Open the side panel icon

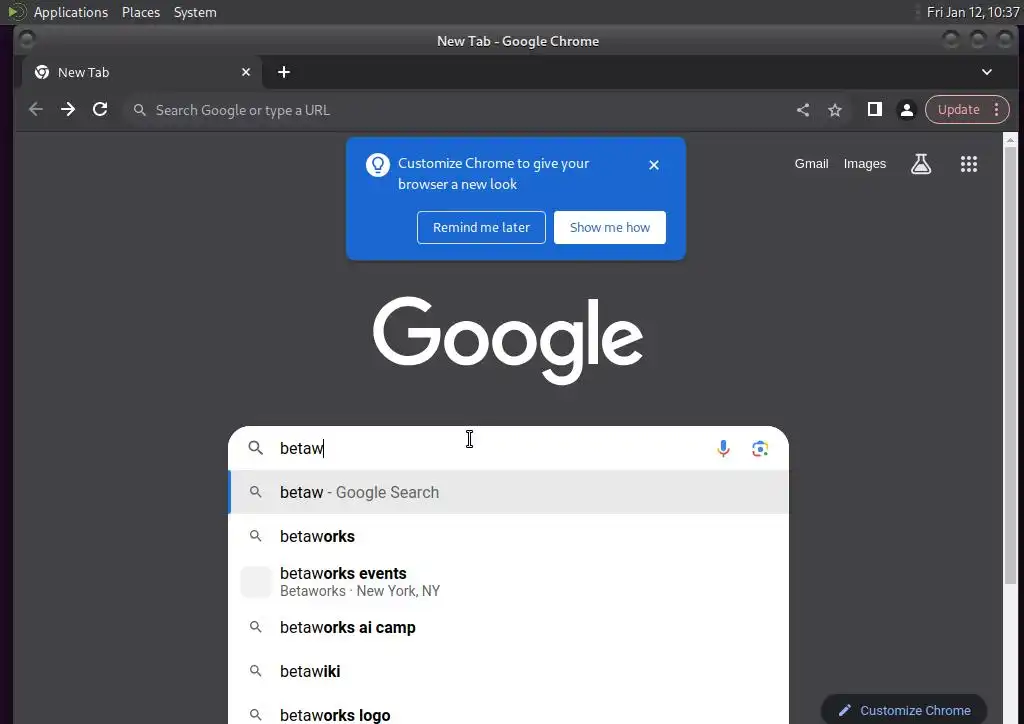click(x=874, y=110)
